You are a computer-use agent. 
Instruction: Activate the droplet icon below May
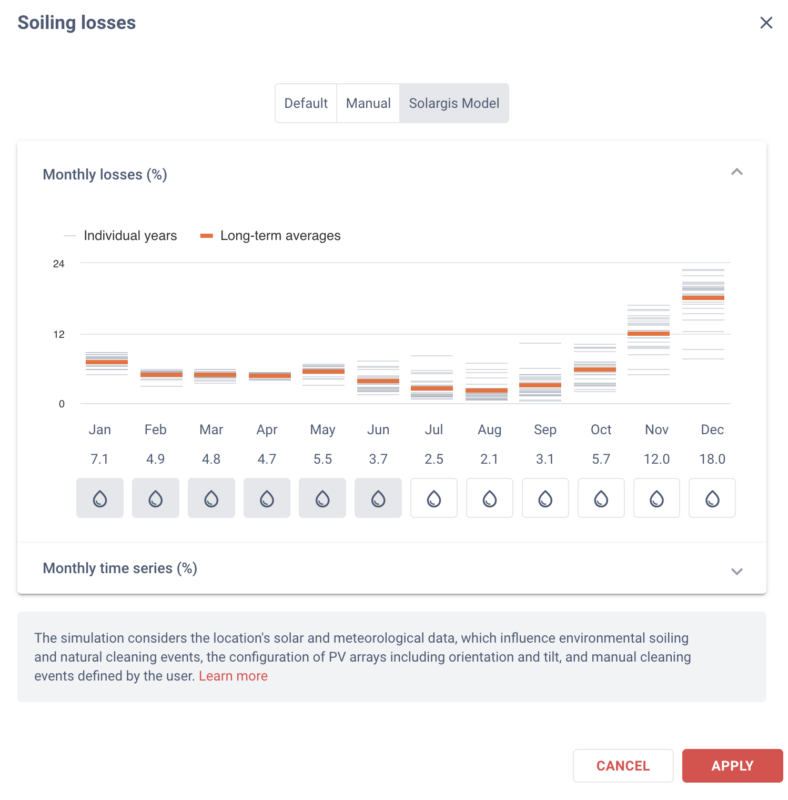[322, 497]
